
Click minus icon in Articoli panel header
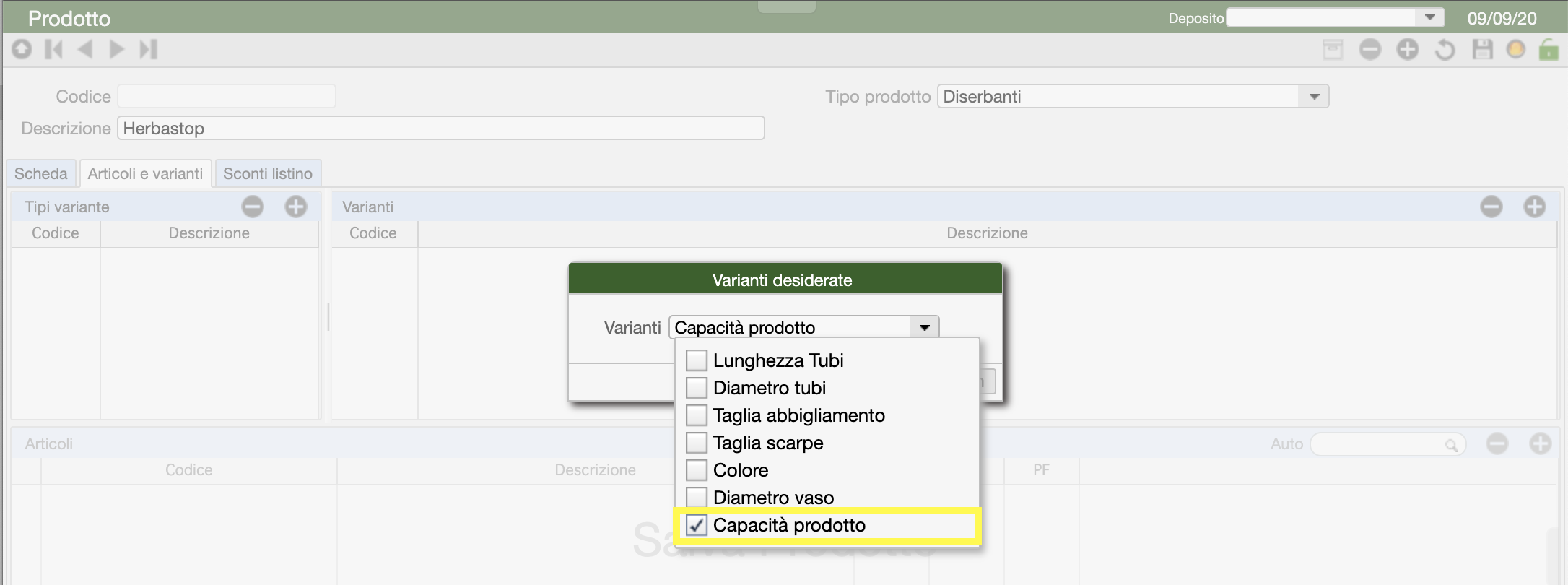tap(1497, 443)
